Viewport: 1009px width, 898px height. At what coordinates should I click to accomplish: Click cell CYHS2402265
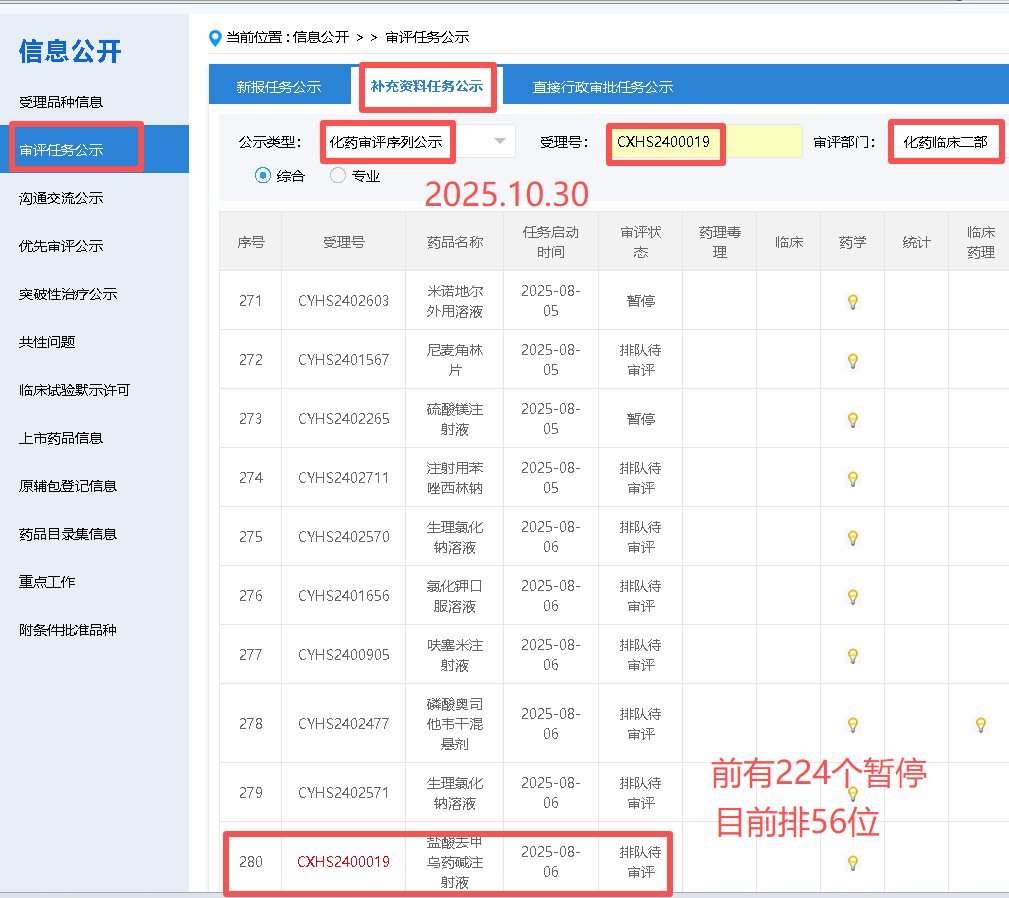[344, 419]
